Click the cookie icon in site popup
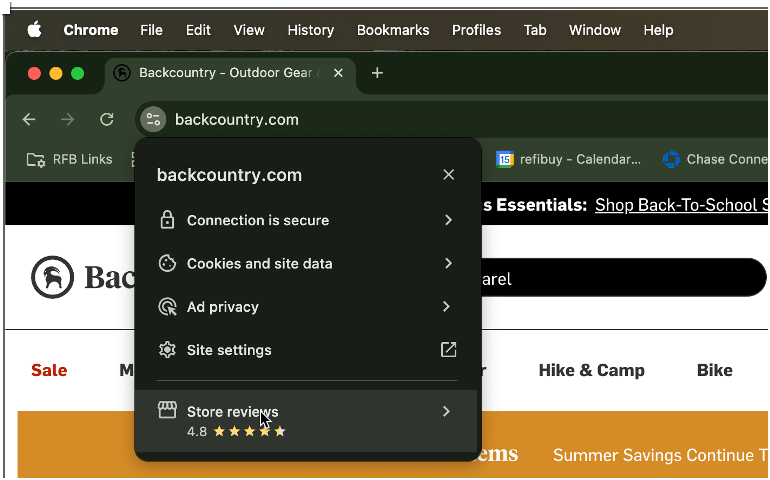 167,263
